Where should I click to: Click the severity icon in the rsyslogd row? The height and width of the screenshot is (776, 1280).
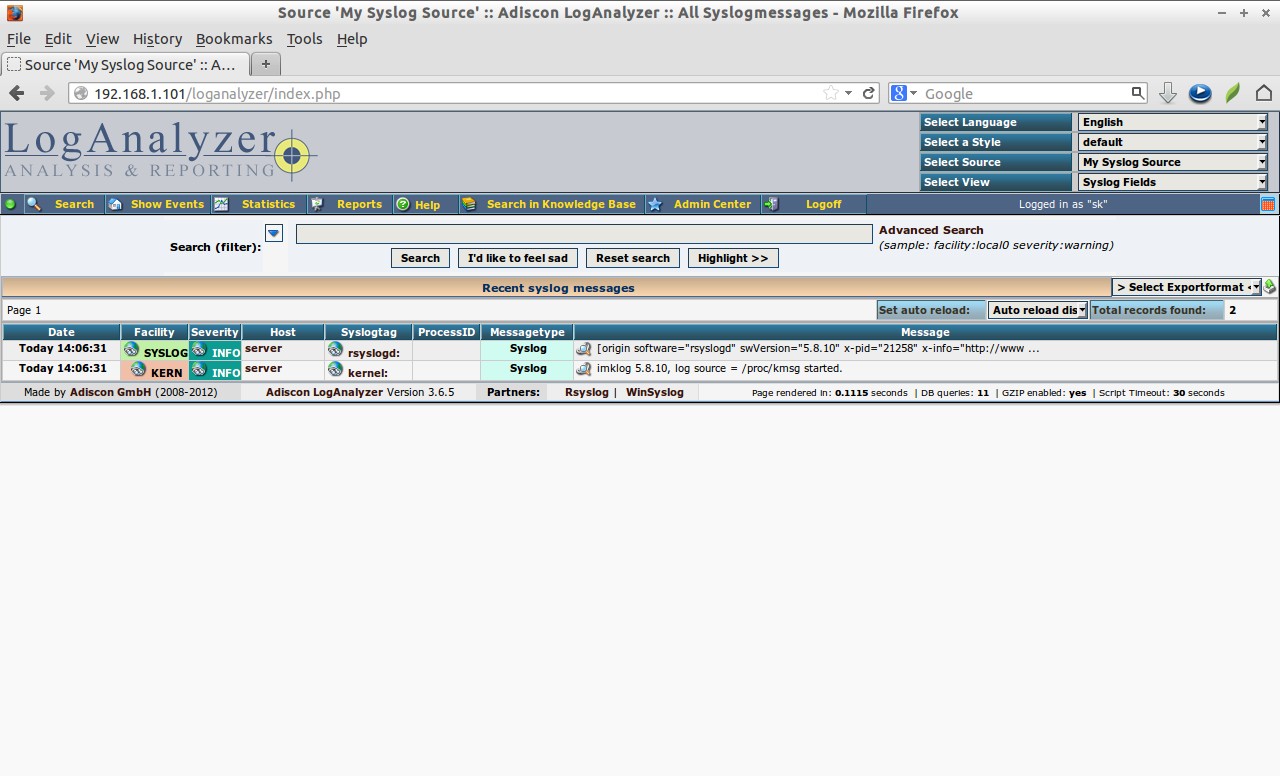(199, 350)
